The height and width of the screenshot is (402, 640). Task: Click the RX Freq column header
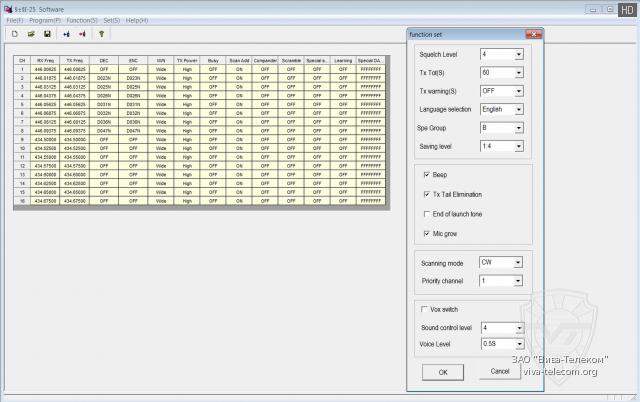click(45, 60)
